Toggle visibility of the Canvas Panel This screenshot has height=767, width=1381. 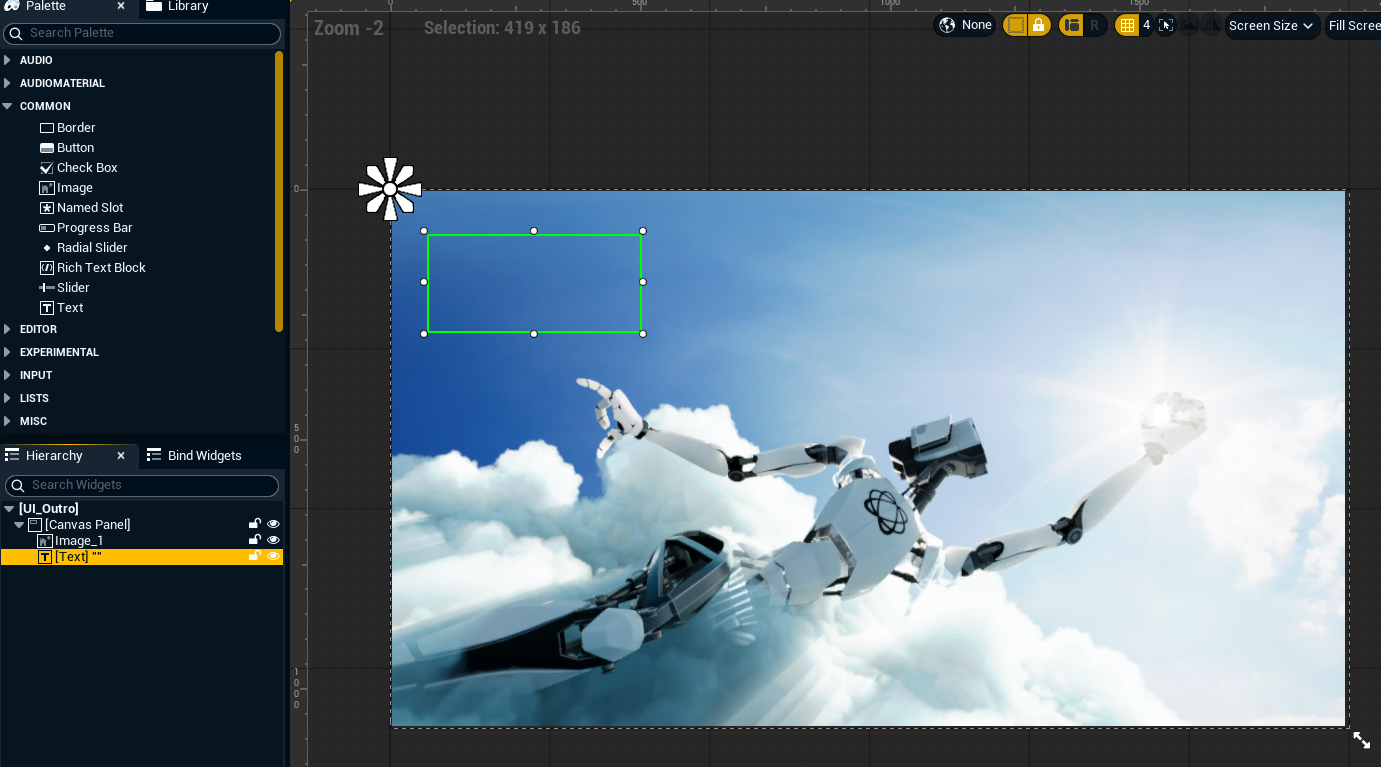273,524
